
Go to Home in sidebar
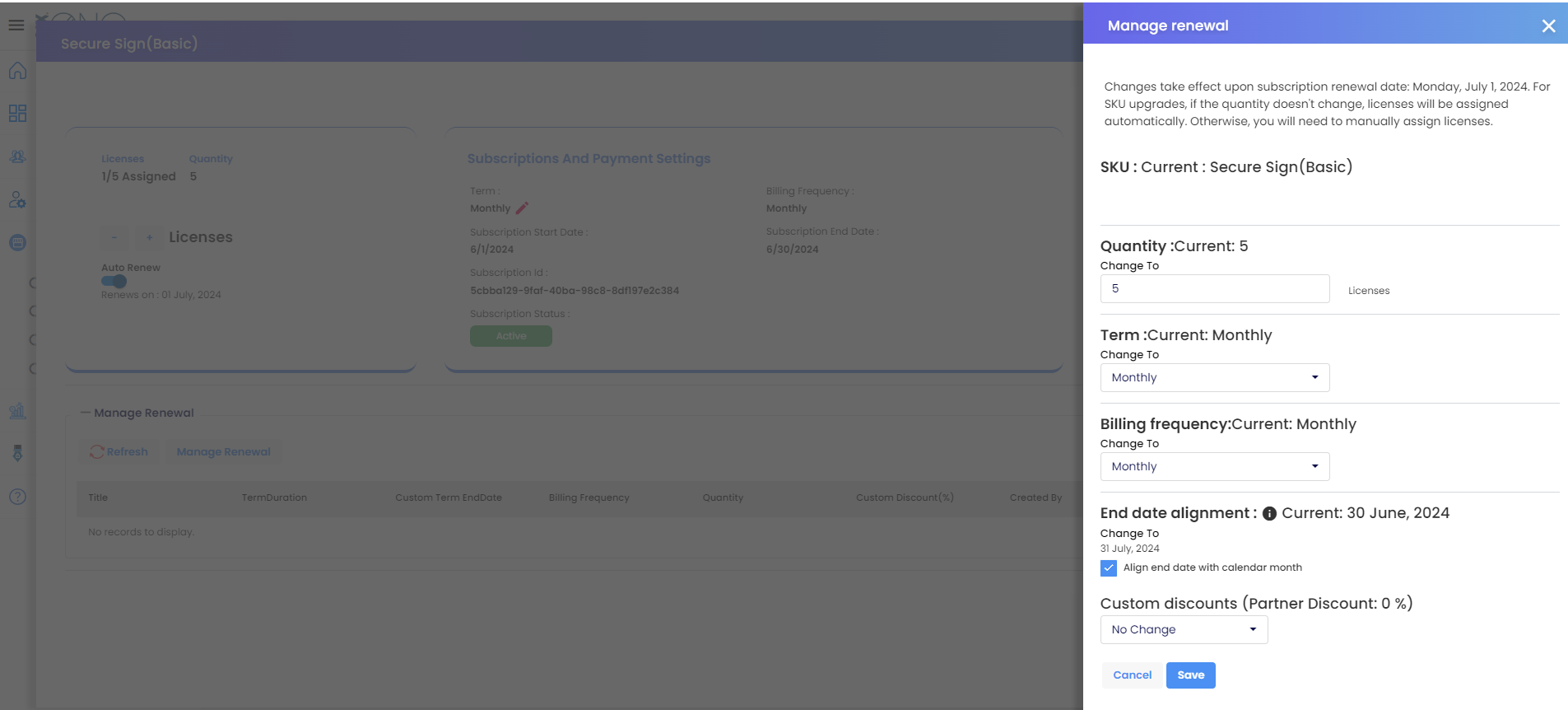[17, 71]
